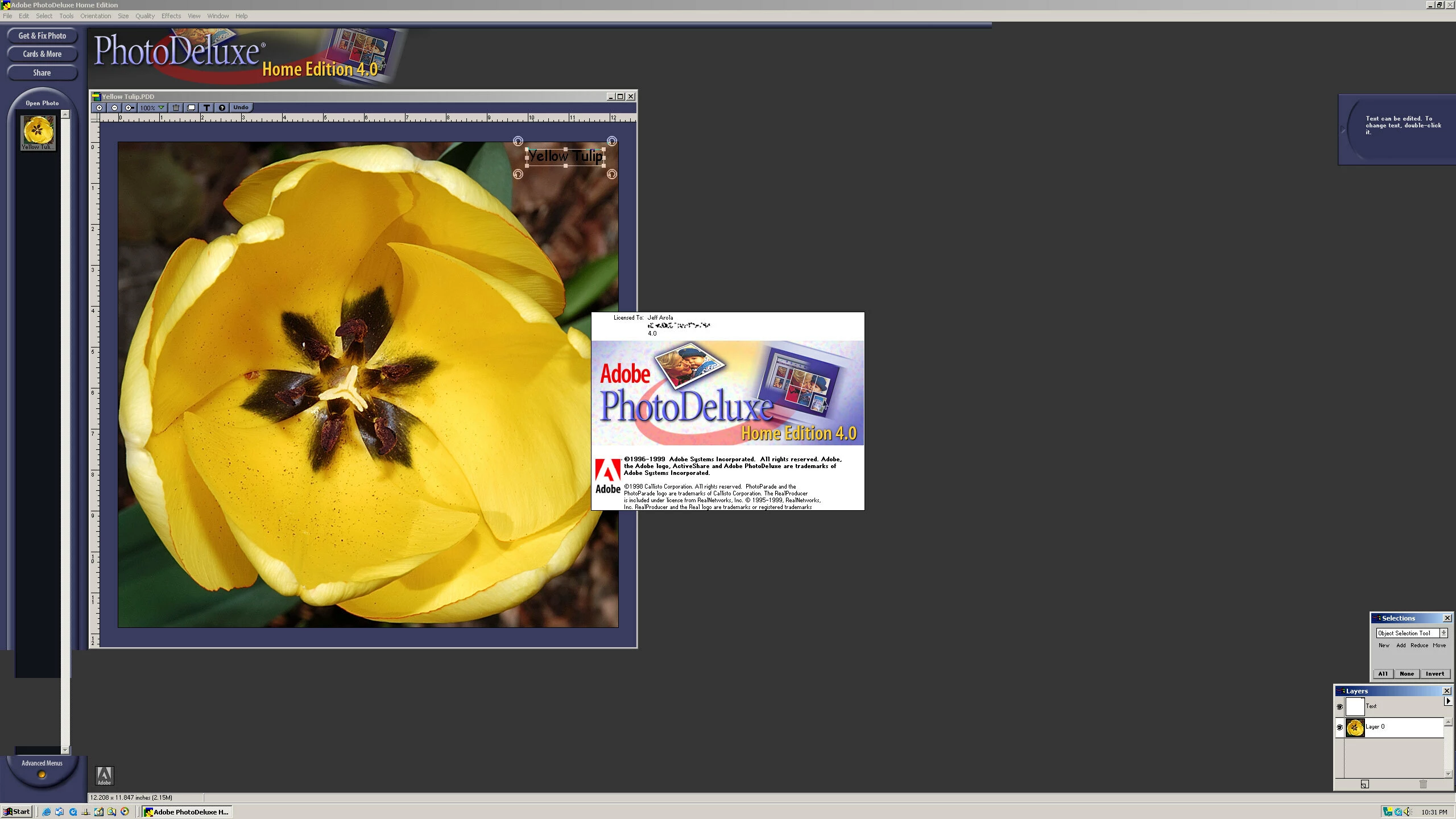Image resolution: width=1456 pixels, height=819 pixels.
Task: Click the Undo button
Action: tap(241, 107)
